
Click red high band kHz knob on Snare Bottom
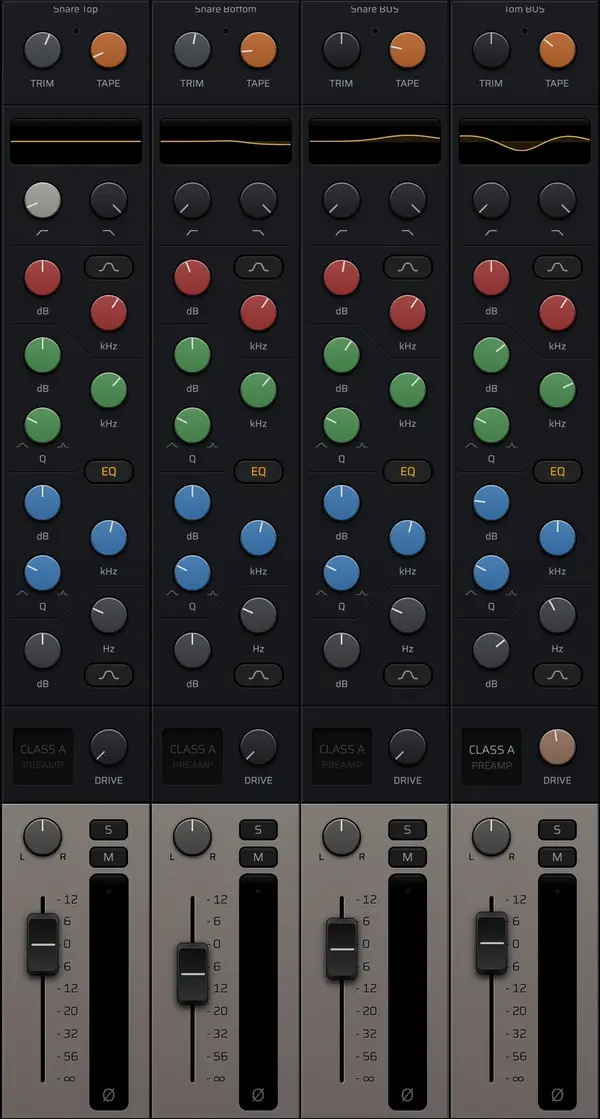(258, 313)
